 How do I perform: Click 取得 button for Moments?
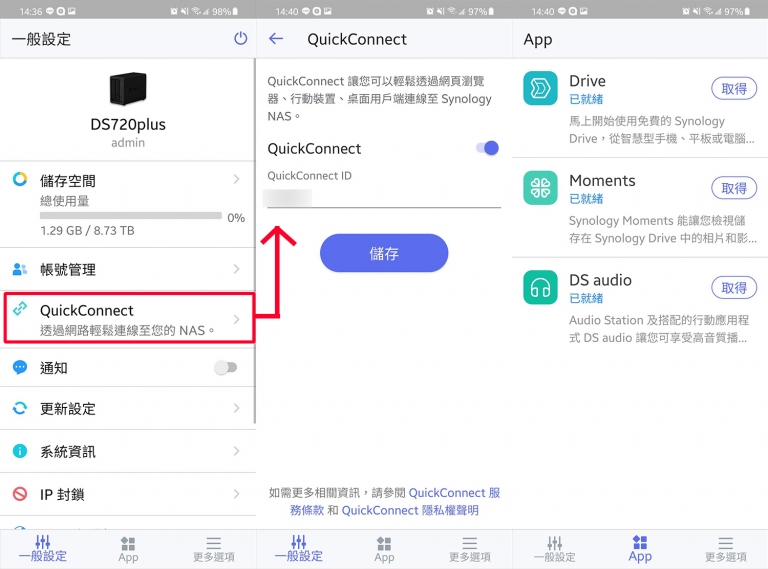(x=734, y=188)
